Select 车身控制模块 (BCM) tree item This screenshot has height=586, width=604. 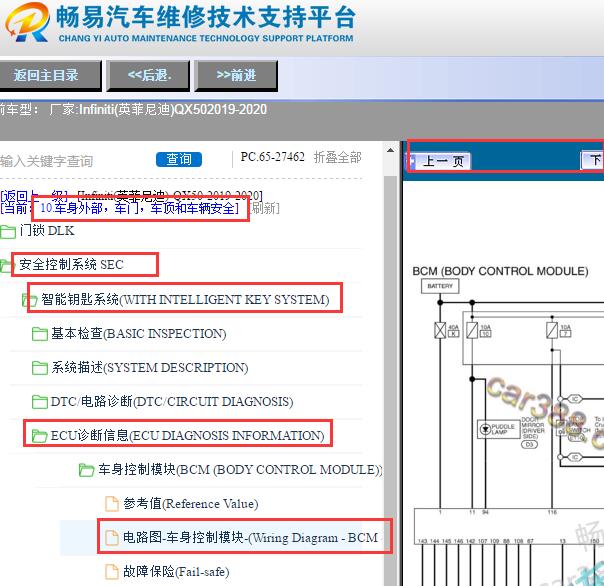coord(240,470)
